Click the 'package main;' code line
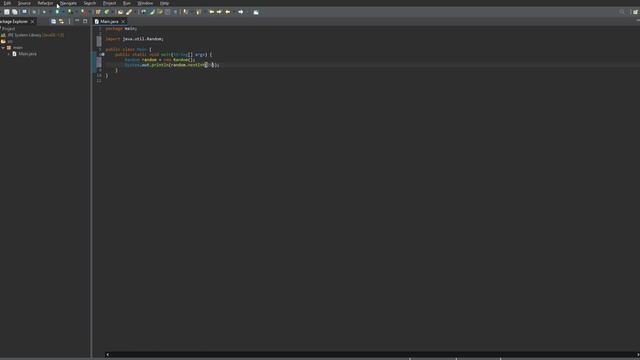Viewport: 640px width, 360px height. [x=121, y=29]
